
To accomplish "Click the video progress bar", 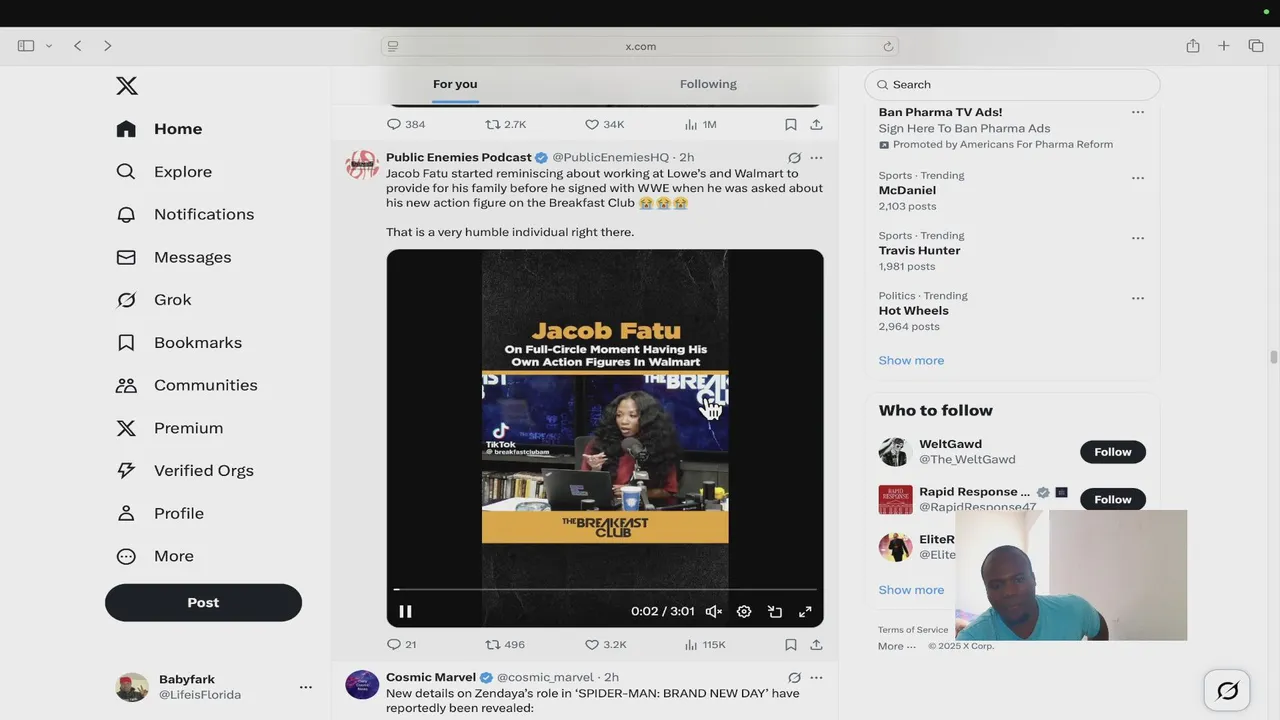I will tap(605, 590).
